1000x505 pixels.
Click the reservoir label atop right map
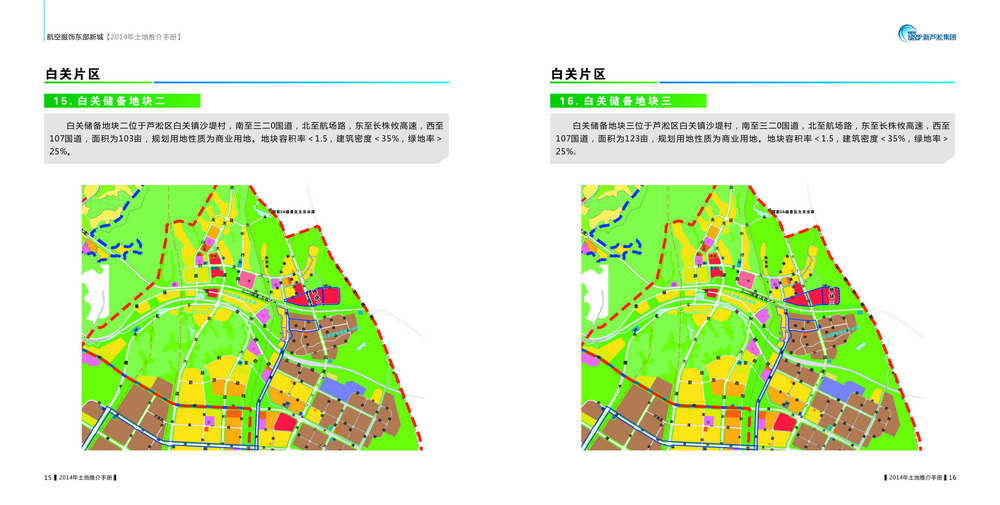(795, 211)
